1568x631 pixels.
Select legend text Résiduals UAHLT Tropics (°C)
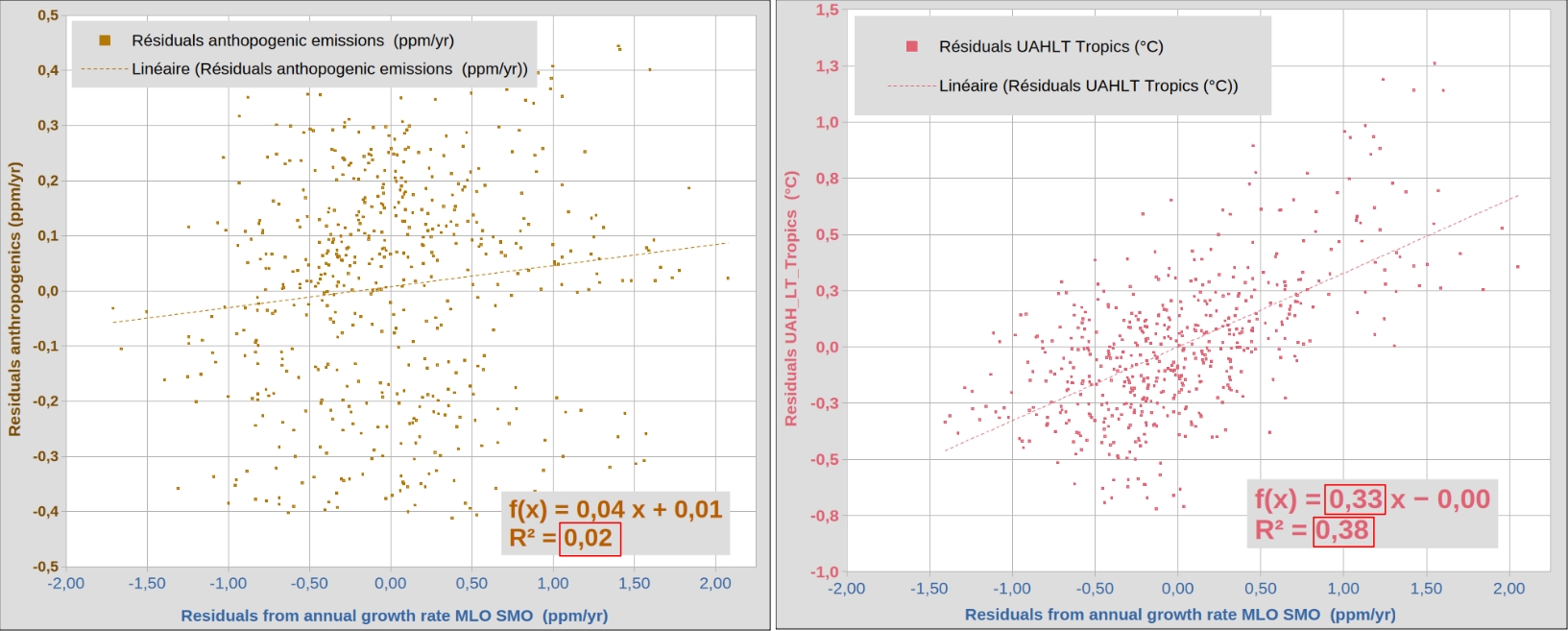tap(1050, 46)
